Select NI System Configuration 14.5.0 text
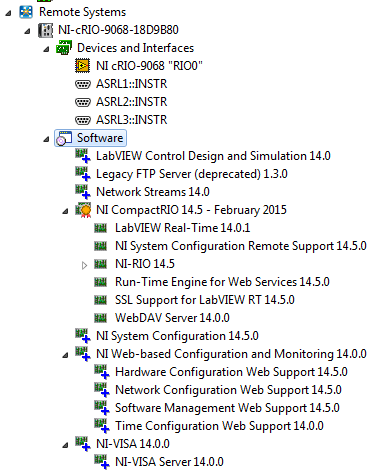The height and width of the screenshot is (471, 383). [177, 336]
